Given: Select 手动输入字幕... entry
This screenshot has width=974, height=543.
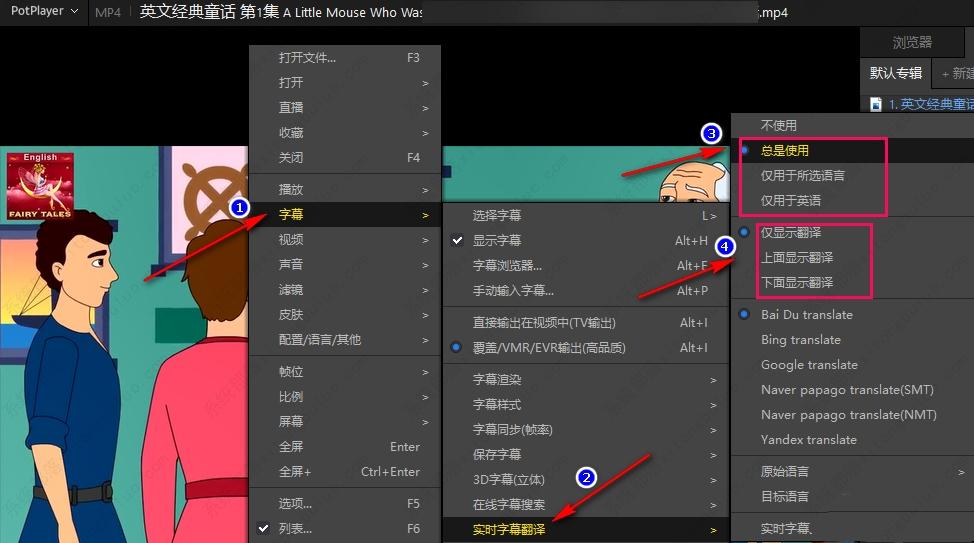Looking at the screenshot, I should [x=586, y=290].
